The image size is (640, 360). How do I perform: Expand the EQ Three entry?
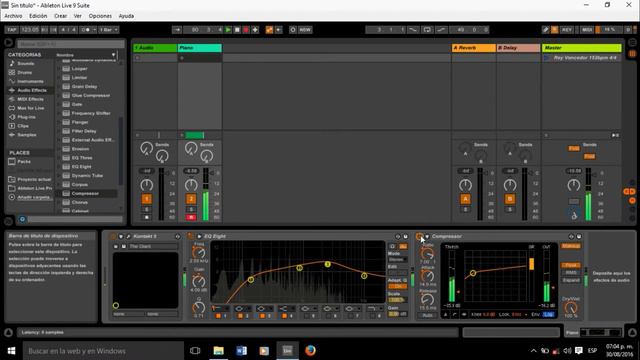pyautogui.click(x=59, y=158)
